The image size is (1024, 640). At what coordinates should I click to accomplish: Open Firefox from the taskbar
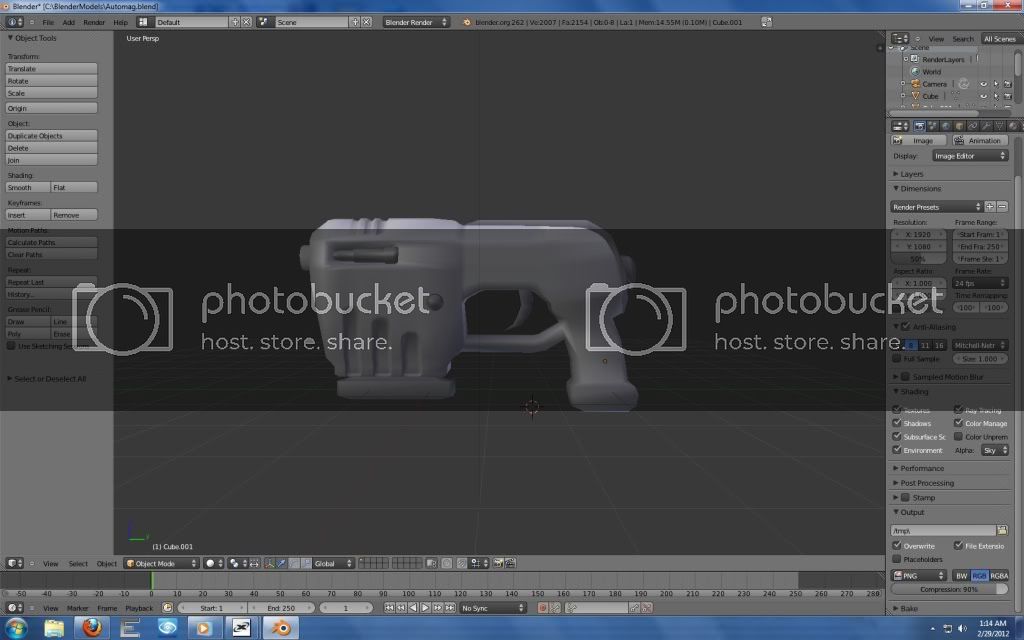[92, 627]
